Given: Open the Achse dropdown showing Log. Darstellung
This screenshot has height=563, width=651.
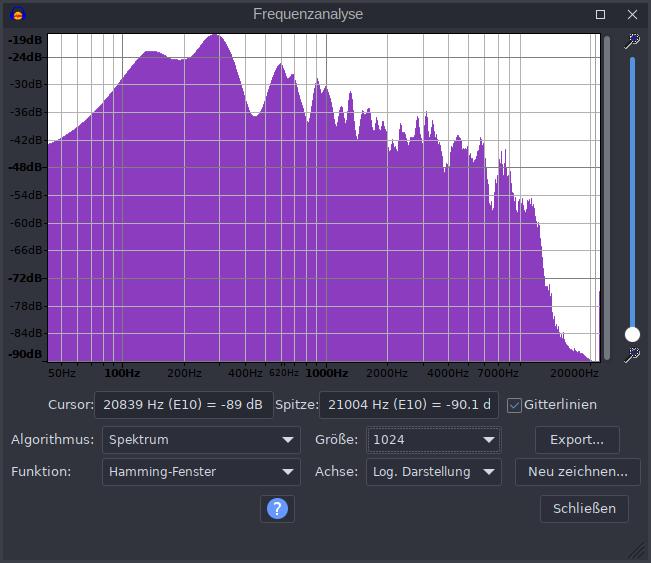Looking at the screenshot, I should tap(434, 472).
